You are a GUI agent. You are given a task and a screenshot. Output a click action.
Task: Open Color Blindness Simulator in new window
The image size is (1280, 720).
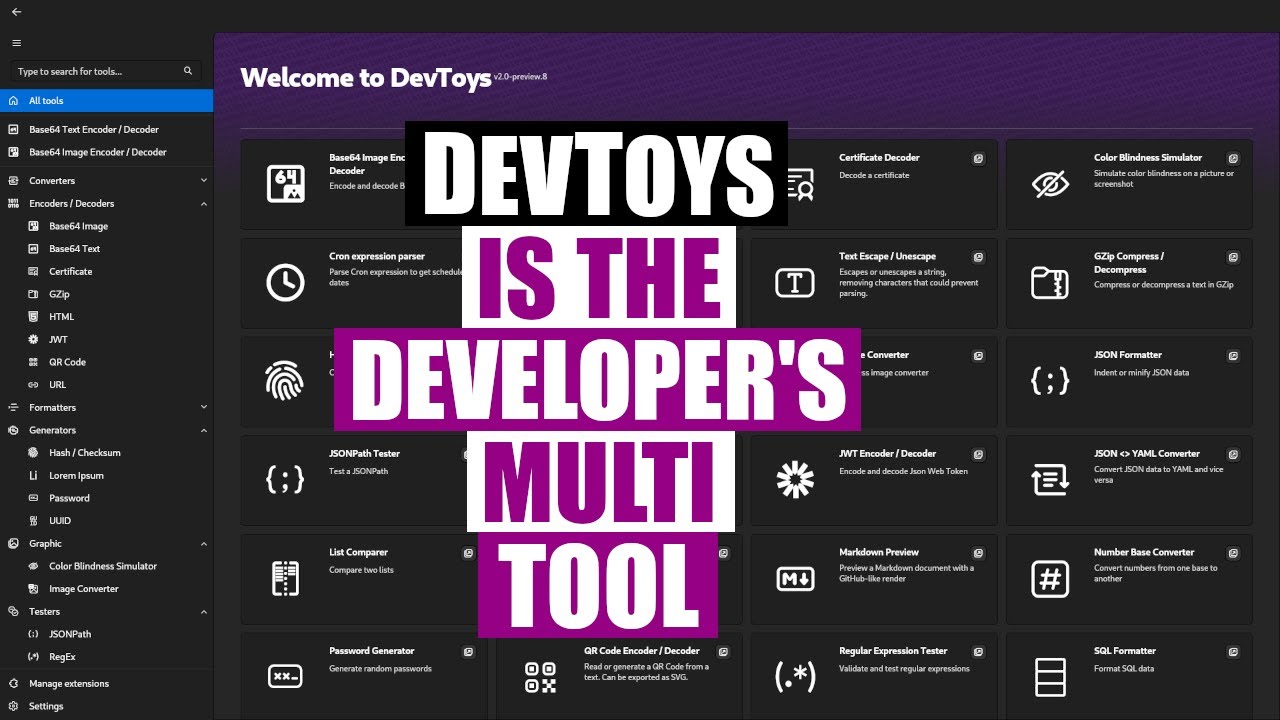click(x=1234, y=158)
